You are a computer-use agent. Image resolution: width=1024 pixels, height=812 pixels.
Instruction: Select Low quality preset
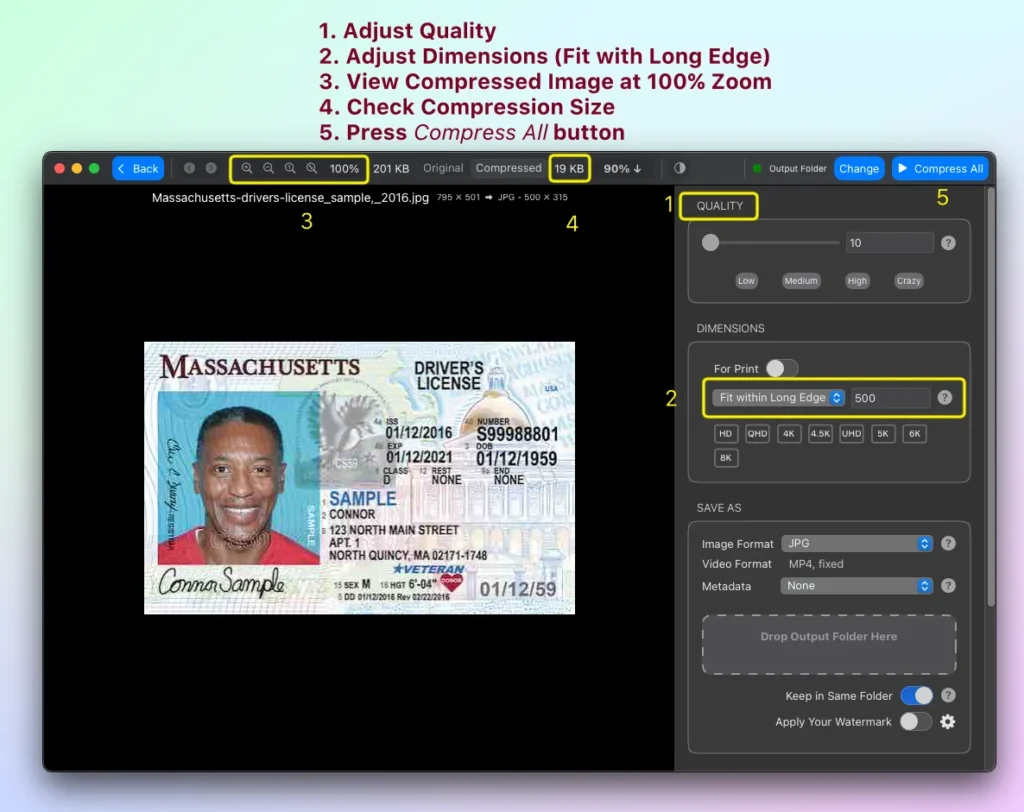coord(746,281)
